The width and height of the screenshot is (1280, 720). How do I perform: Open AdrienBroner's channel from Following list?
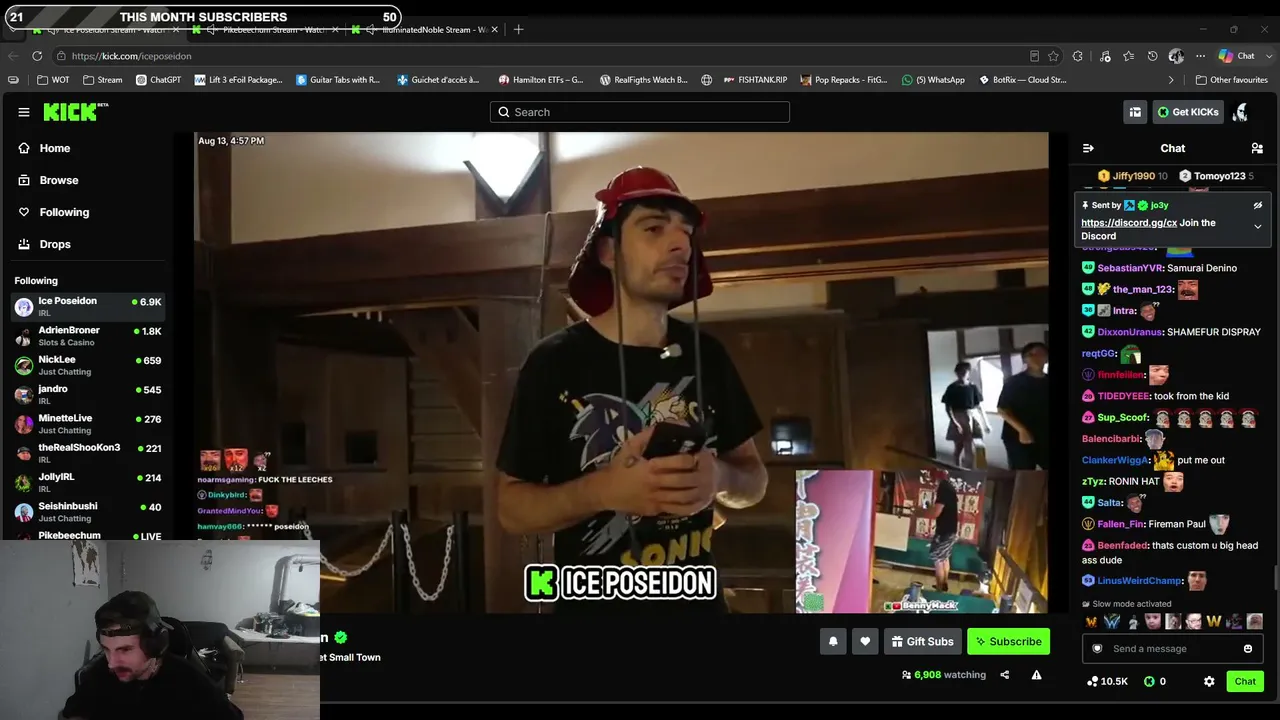(x=88, y=336)
